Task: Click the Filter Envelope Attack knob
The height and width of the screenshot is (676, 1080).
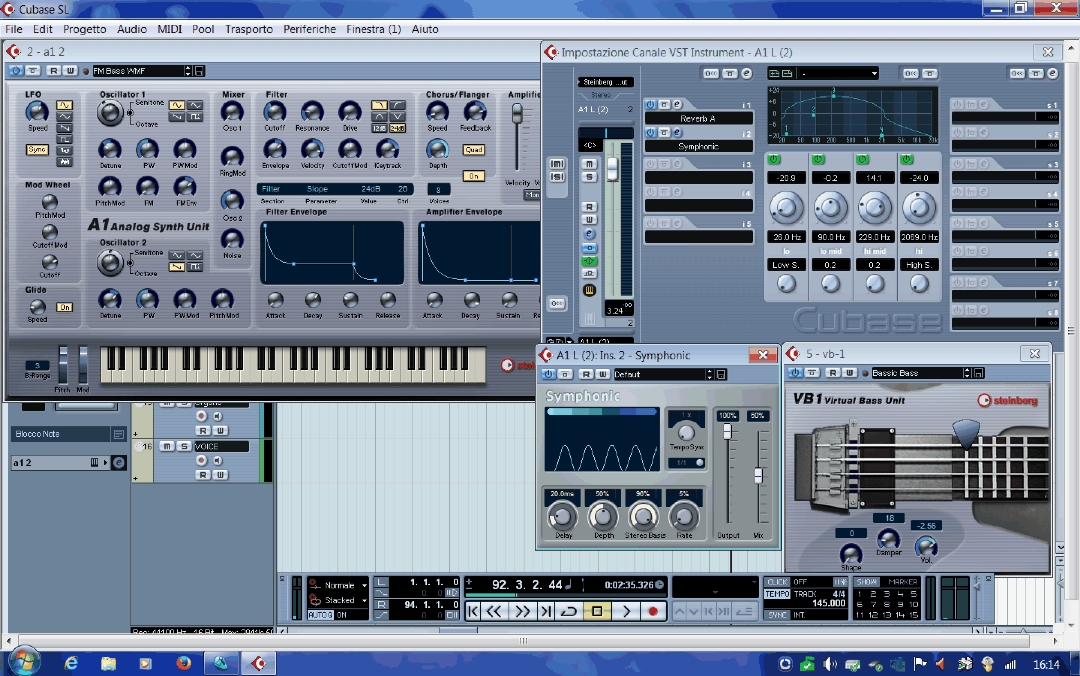Action: click(276, 300)
